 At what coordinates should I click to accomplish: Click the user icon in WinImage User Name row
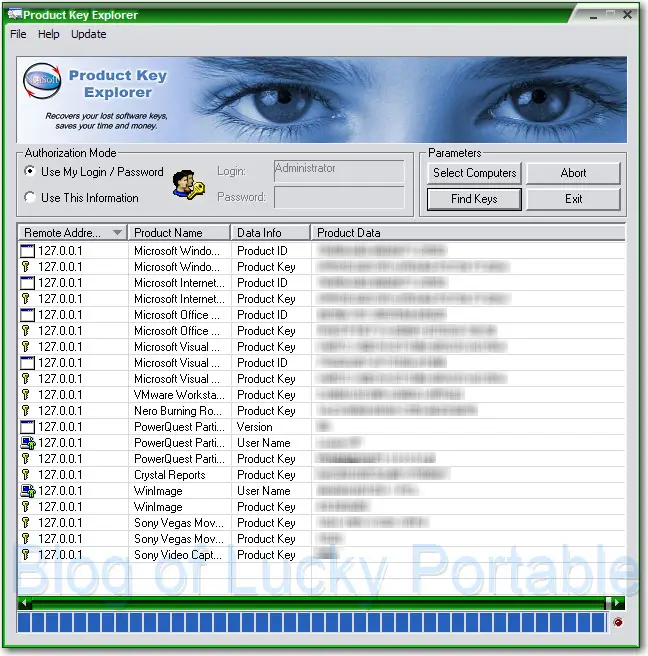click(28, 491)
